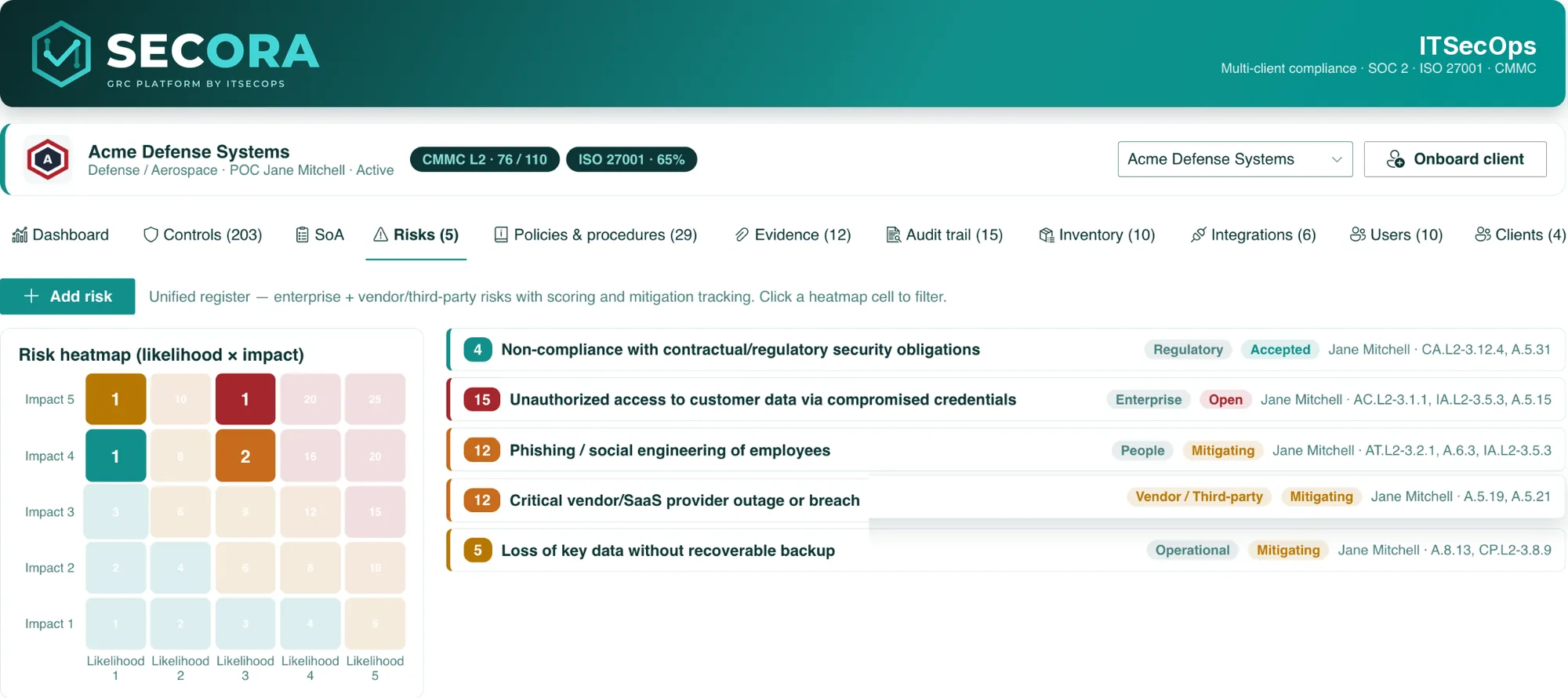The image size is (1568, 698).
Task: Go to Policies & procedures (29) tab
Action: coord(596,234)
